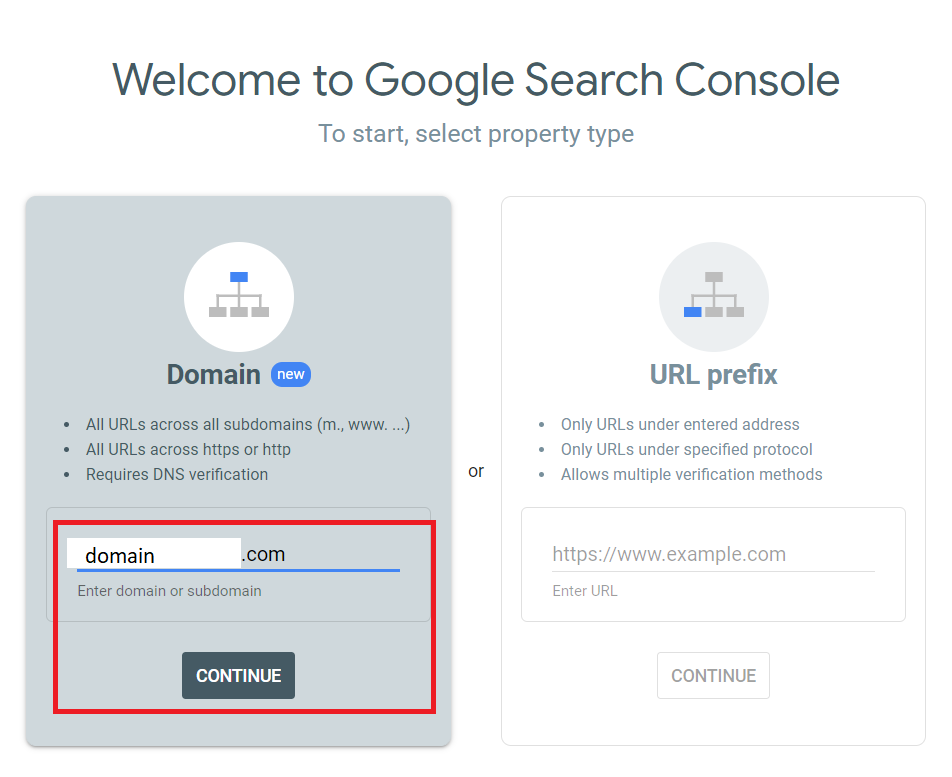952x777 pixels.
Task: Click "To start, select property type" subtitle
Action: pos(476,134)
